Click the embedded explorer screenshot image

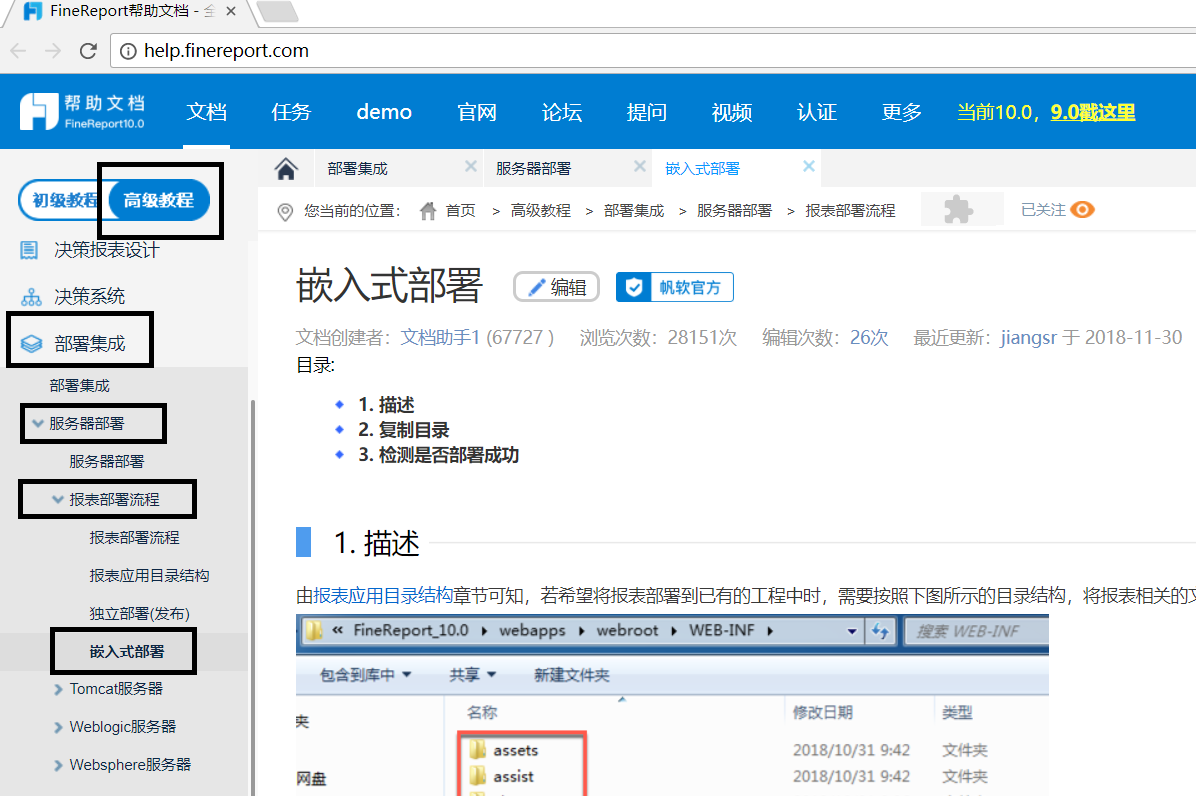click(672, 705)
